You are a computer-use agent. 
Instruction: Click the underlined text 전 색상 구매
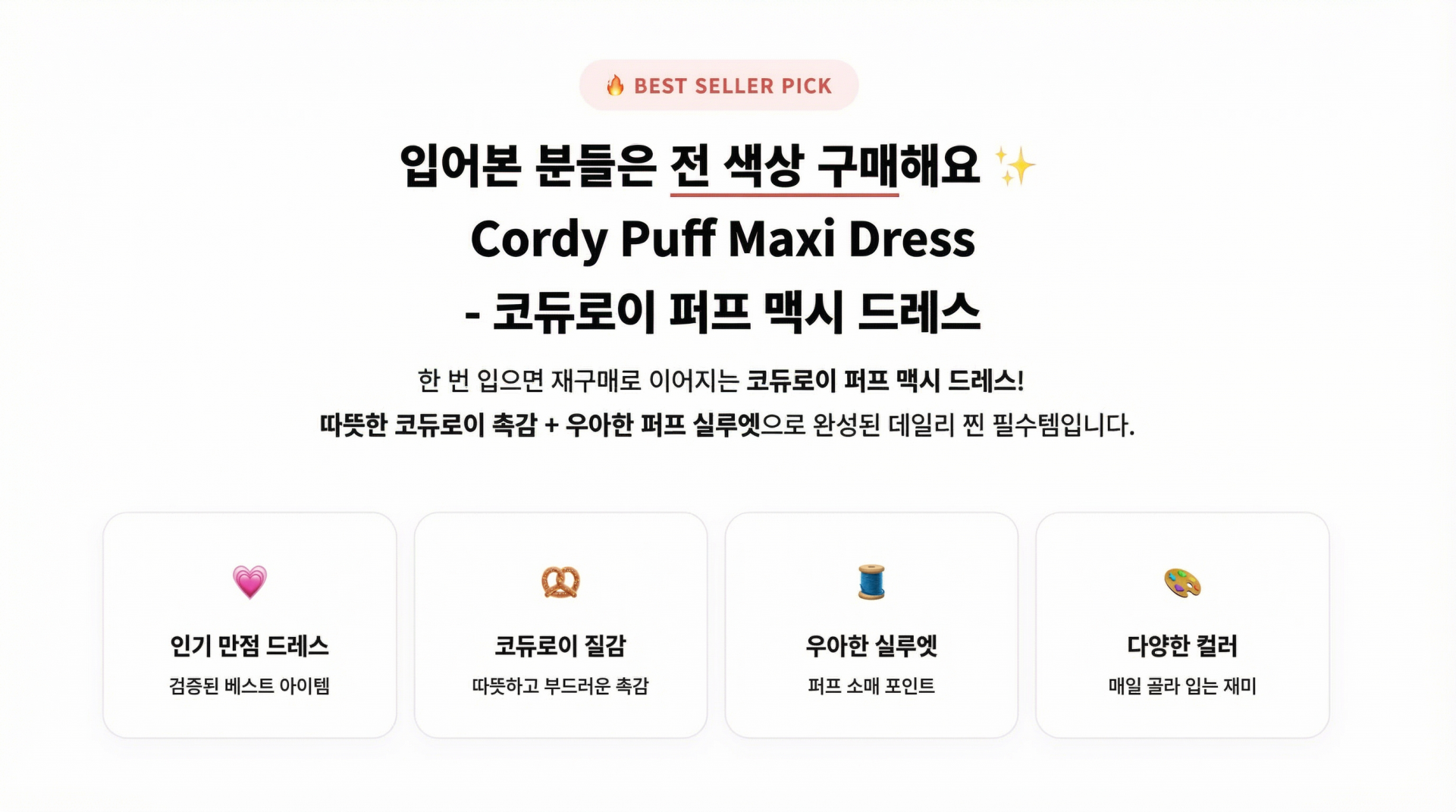coord(784,166)
